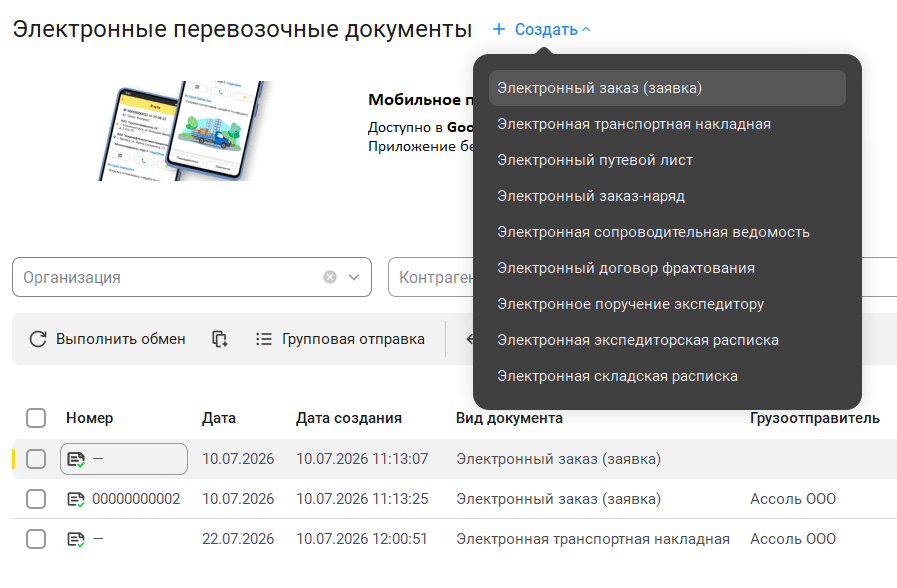Select Электронный заказ (заявка) menu entry
The height and width of the screenshot is (588, 897).
(667, 88)
